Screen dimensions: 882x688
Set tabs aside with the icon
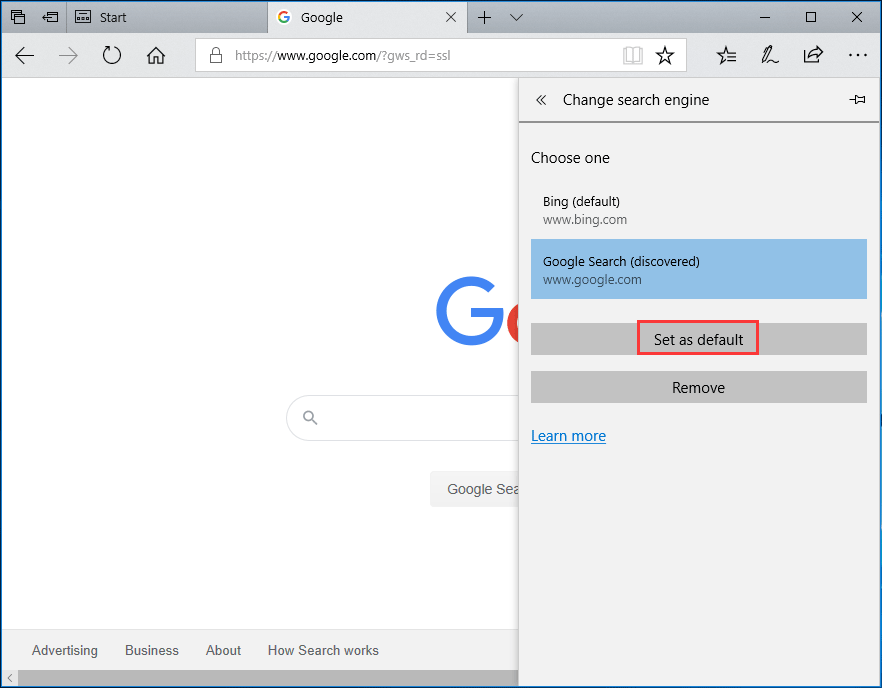(x=50, y=17)
